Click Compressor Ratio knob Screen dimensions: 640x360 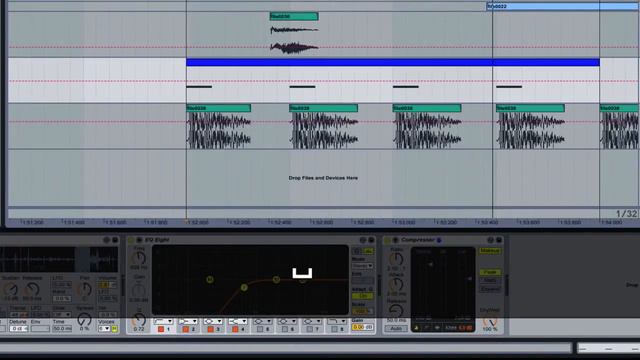pos(396,259)
